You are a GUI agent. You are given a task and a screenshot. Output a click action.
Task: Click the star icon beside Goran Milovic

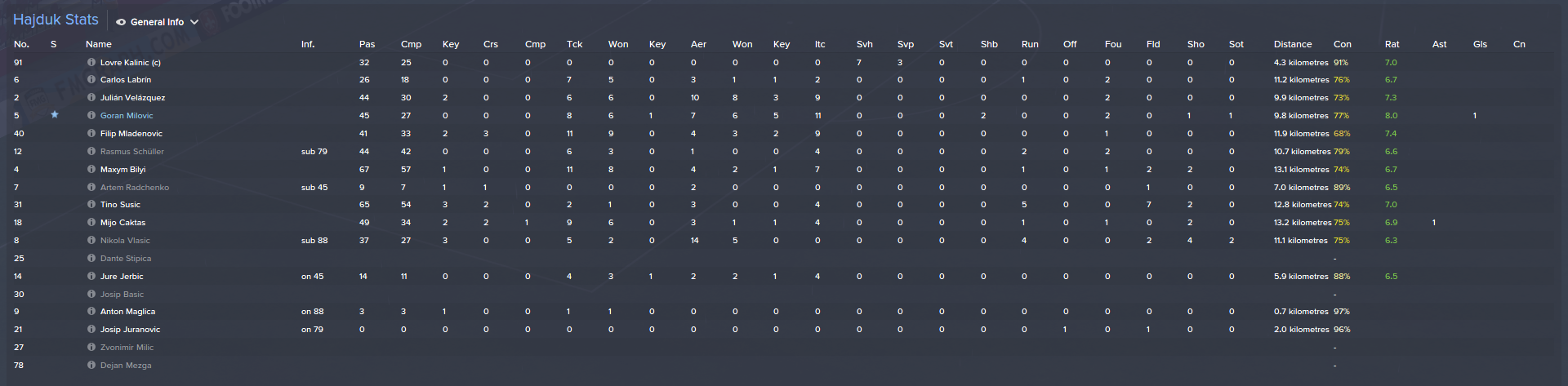(55, 115)
